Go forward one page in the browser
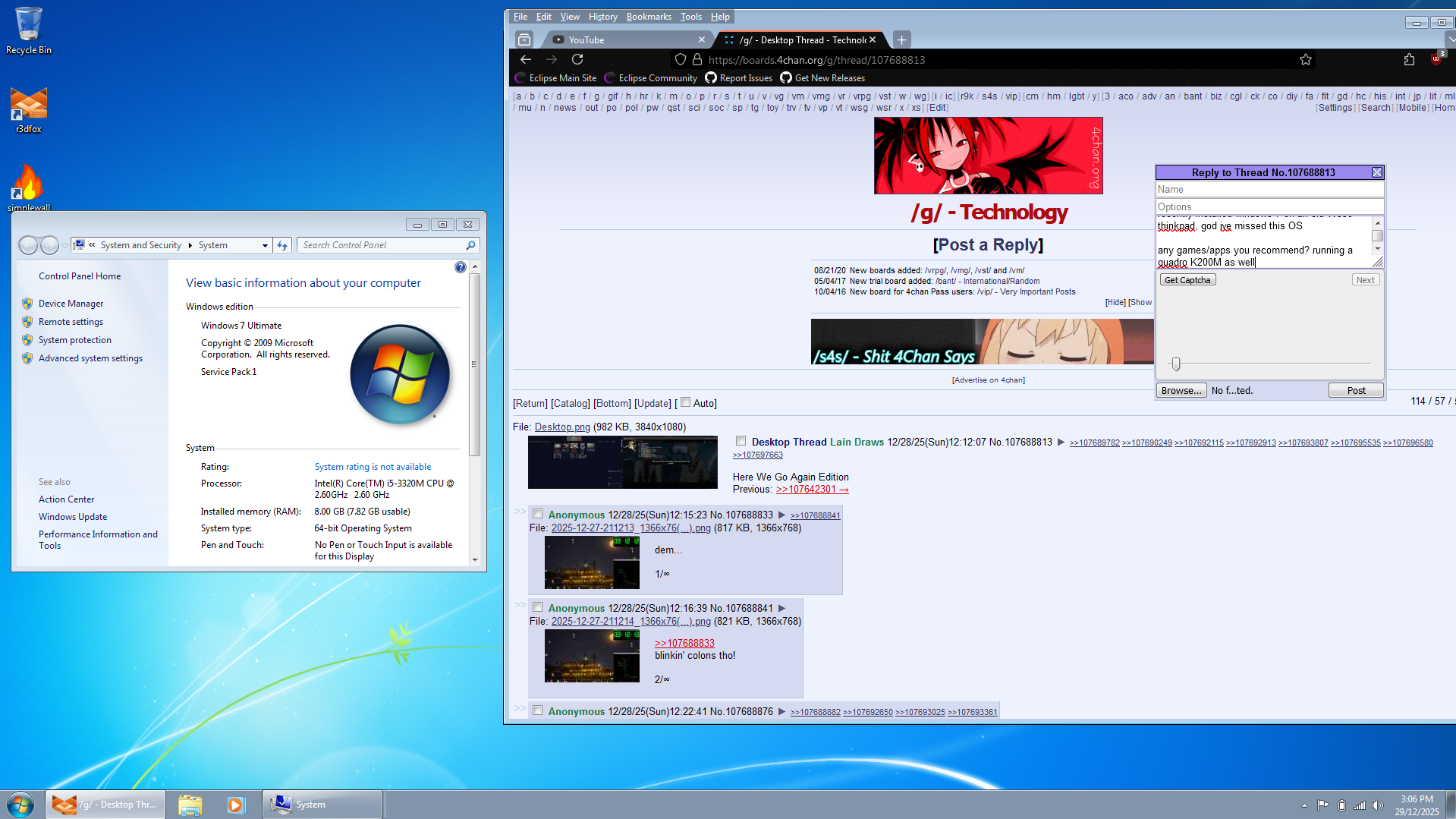1456x819 pixels. point(552,59)
